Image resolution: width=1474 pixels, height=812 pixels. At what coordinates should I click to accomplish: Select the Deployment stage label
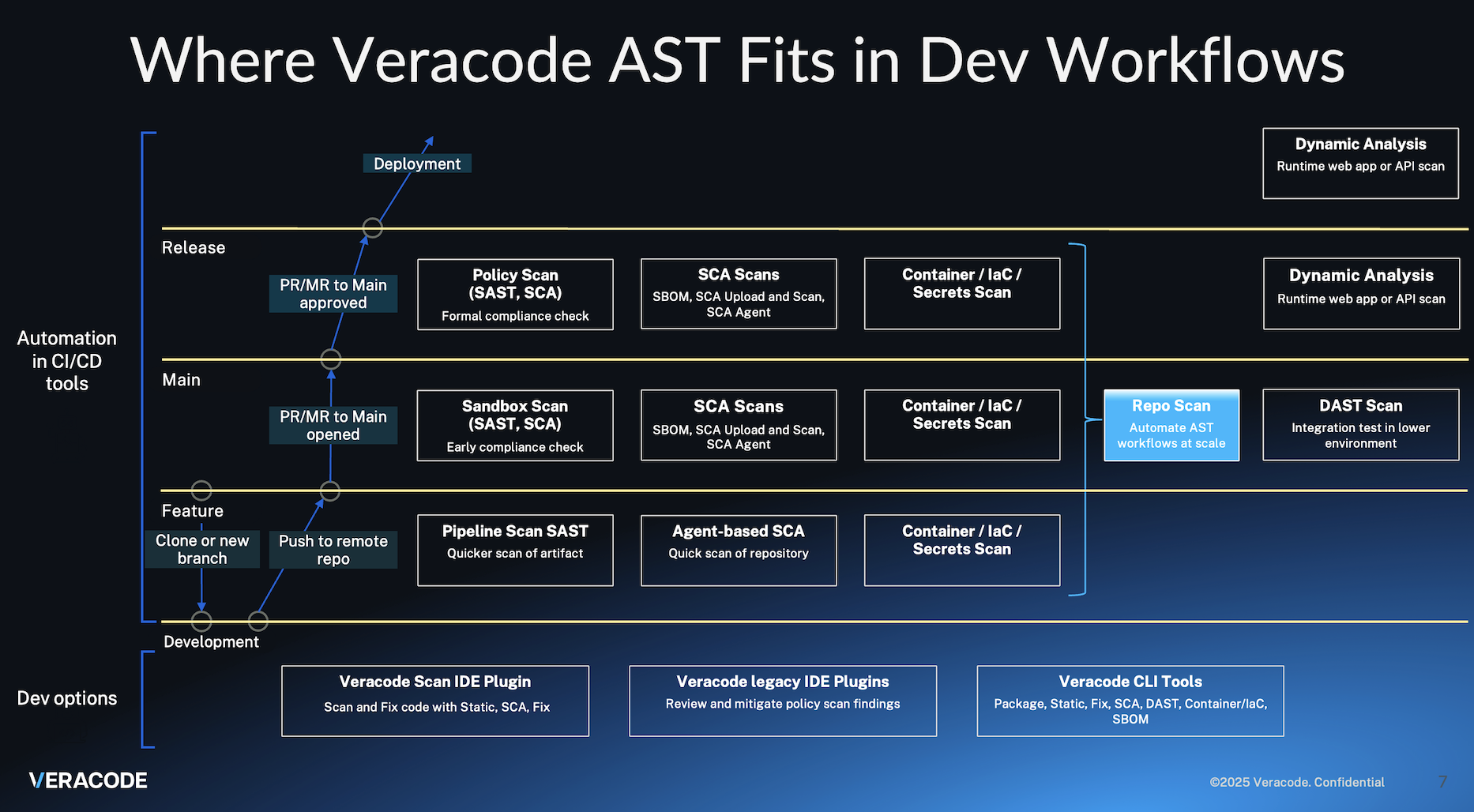(x=417, y=164)
